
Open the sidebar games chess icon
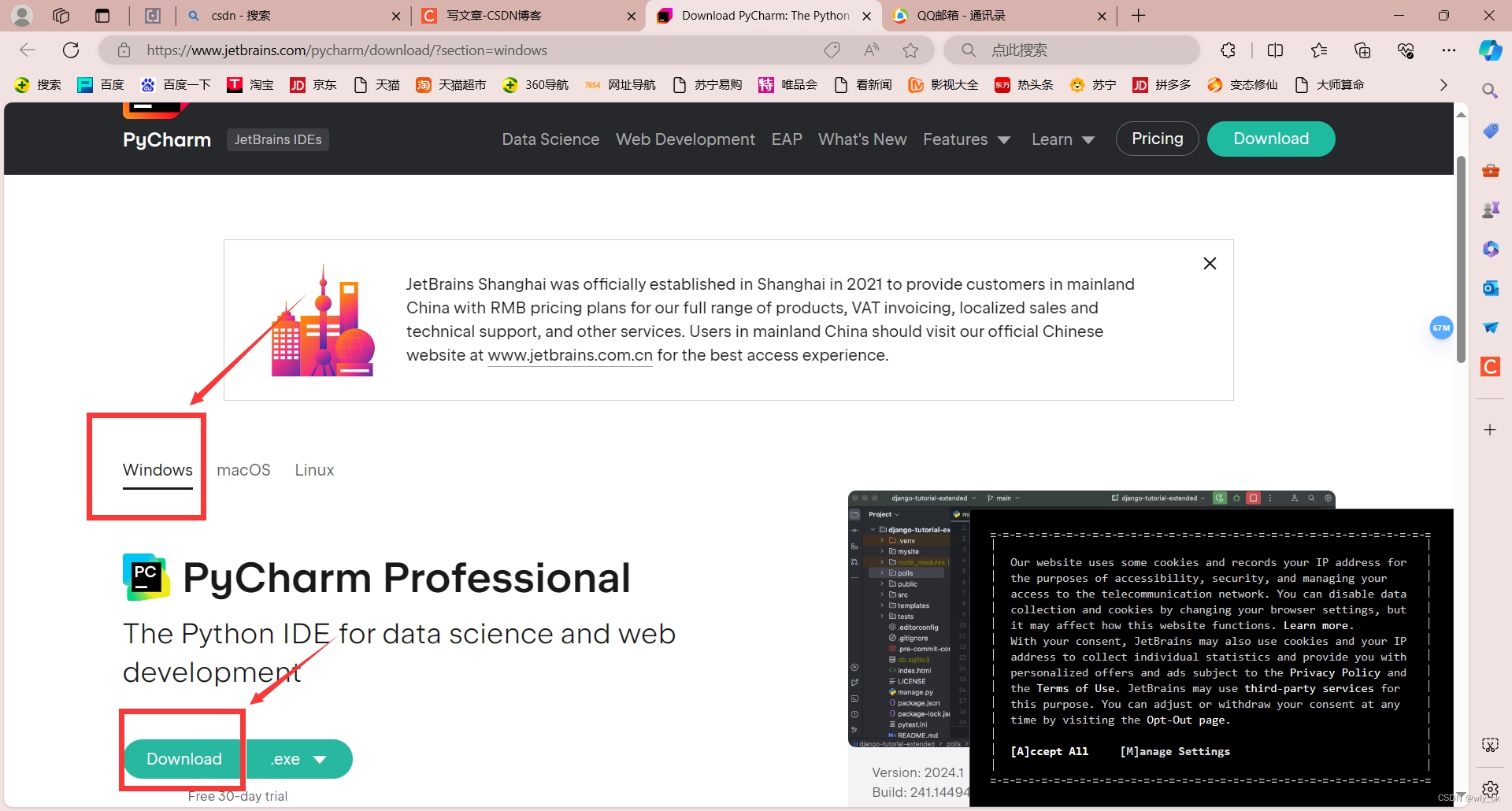pyautogui.click(x=1490, y=209)
